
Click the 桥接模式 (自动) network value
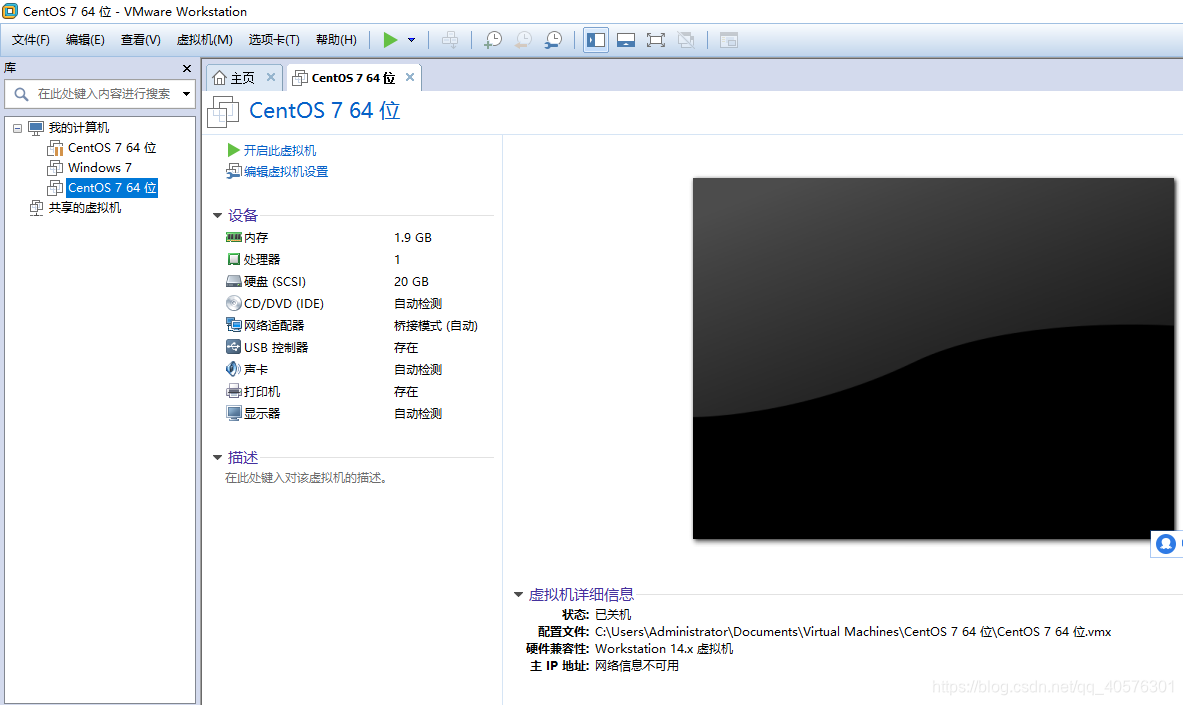pos(436,325)
